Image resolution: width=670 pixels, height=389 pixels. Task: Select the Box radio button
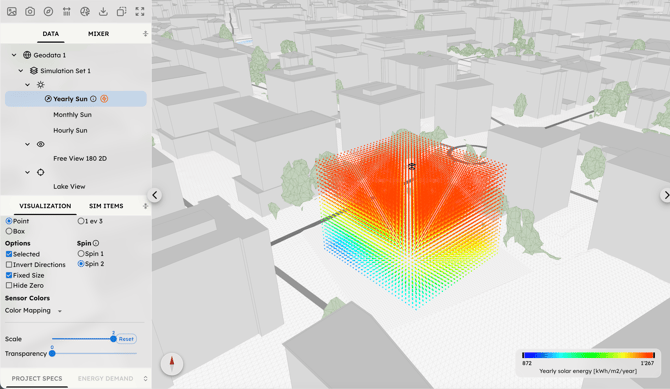point(9,231)
